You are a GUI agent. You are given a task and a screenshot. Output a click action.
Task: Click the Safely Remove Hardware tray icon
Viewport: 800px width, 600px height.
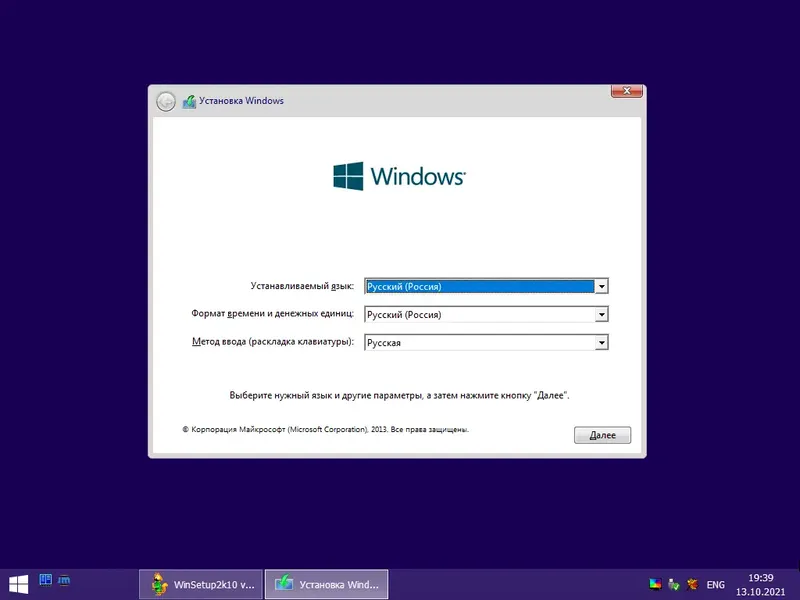[x=671, y=584]
